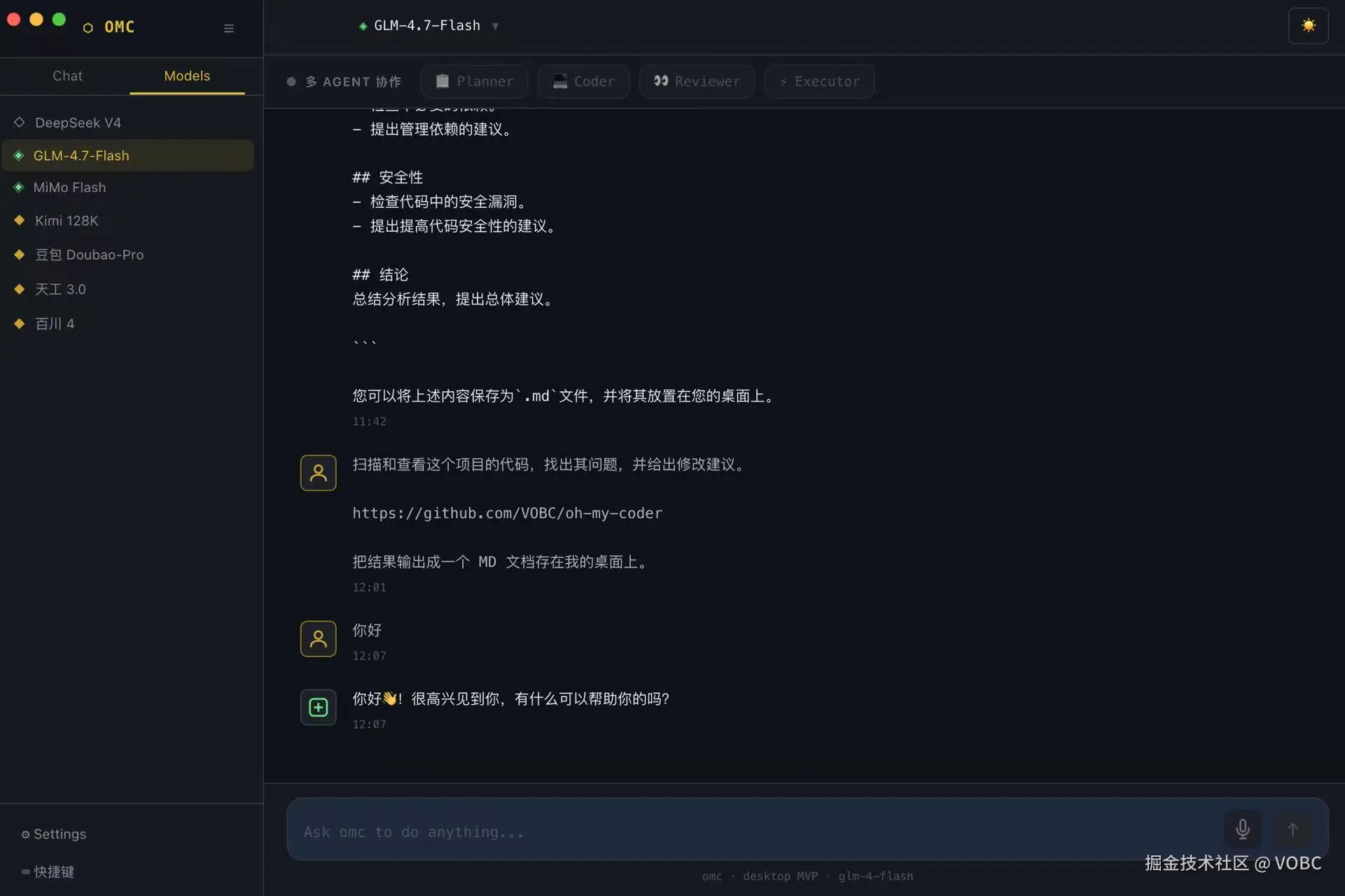Click 把结果输出成一个 MD 文档 message line
The width and height of the screenshot is (1345, 896).
point(500,563)
